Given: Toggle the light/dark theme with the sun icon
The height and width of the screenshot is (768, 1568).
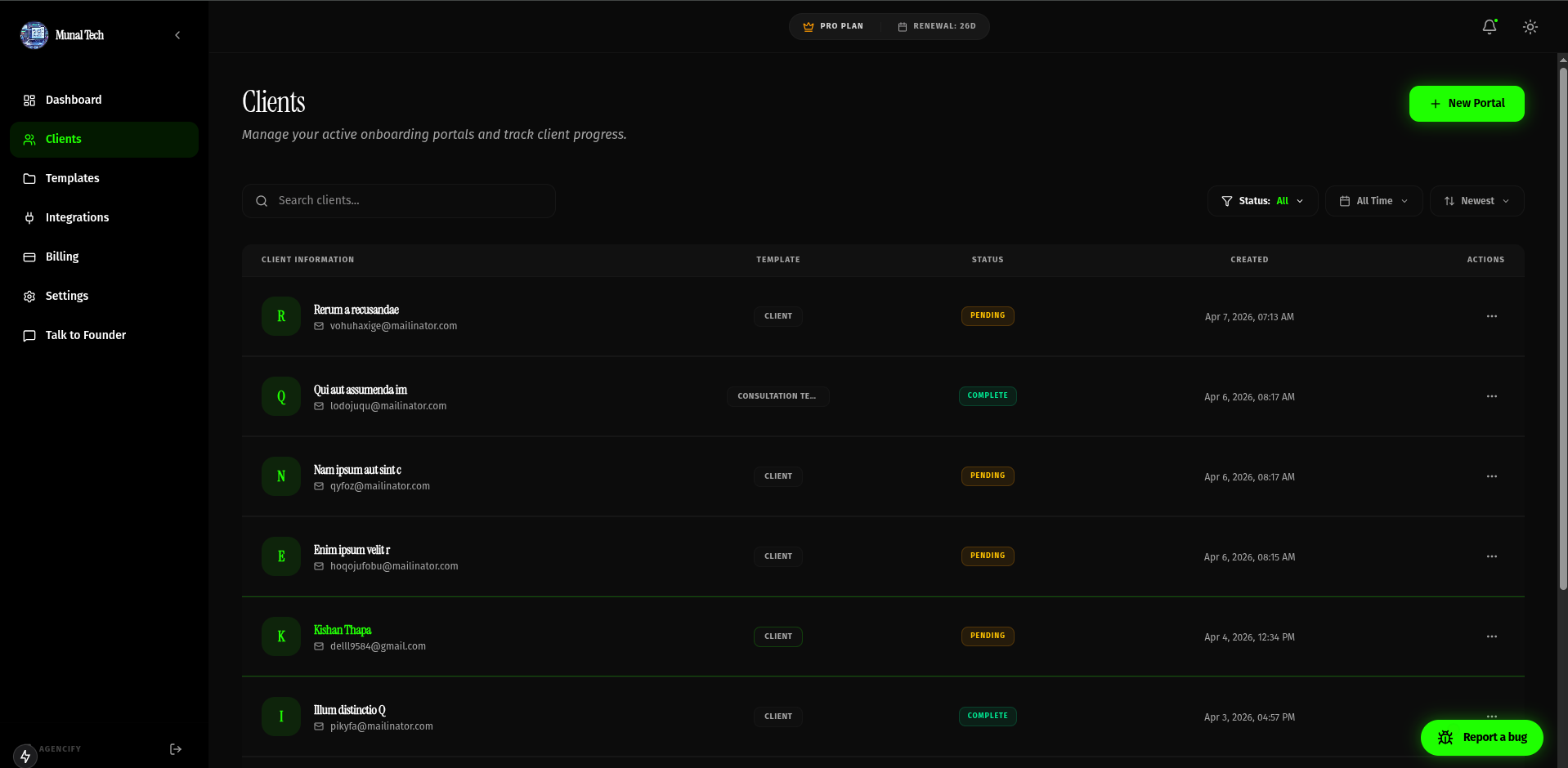Looking at the screenshot, I should tap(1530, 26).
